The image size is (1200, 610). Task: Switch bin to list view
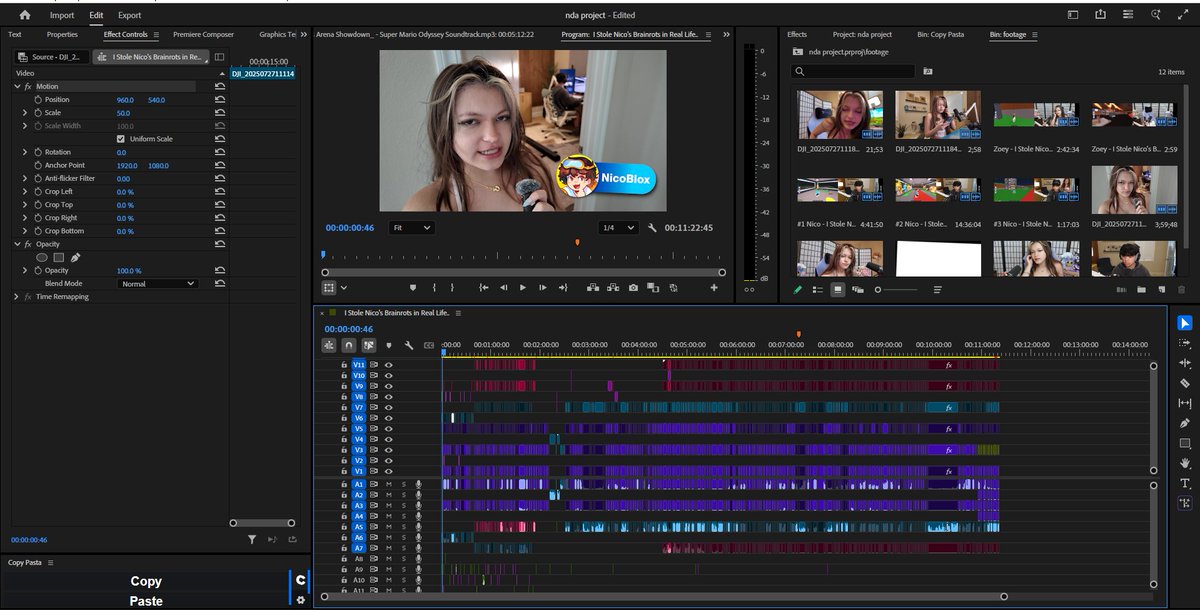pos(817,290)
